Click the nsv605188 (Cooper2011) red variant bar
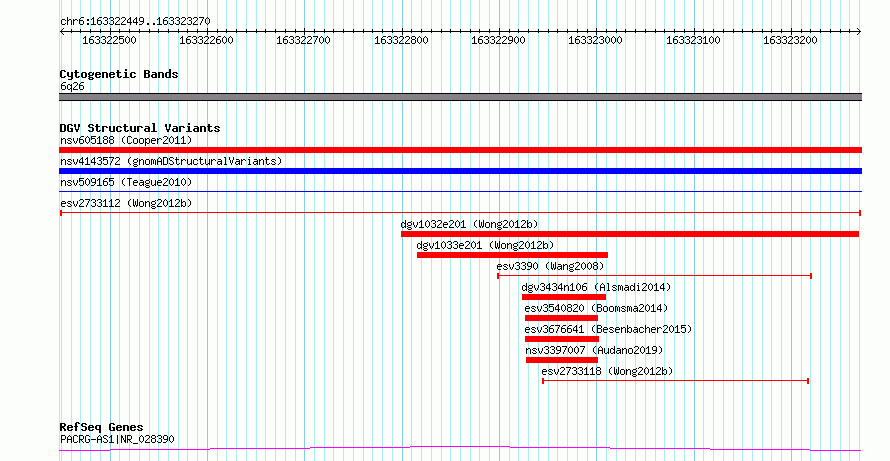 (x=460, y=150)
